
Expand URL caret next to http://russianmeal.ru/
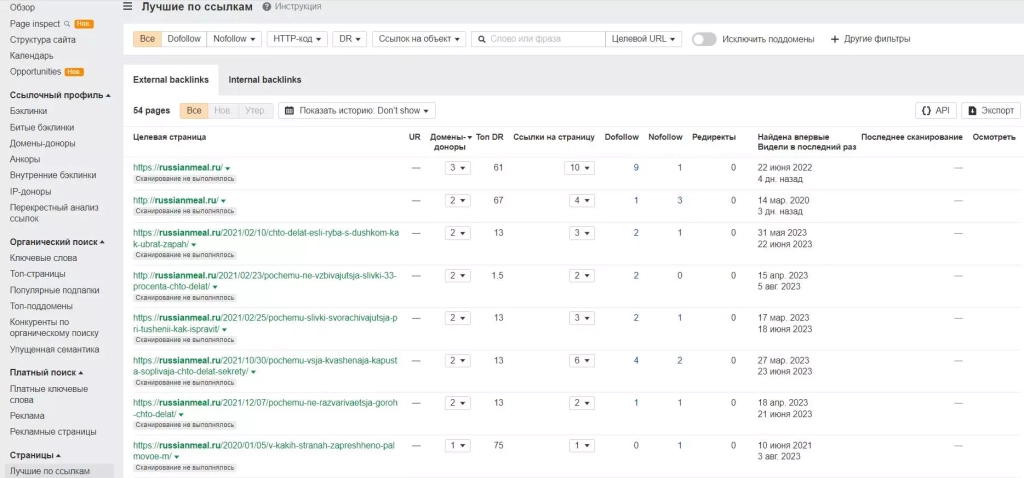click(223, 201)
